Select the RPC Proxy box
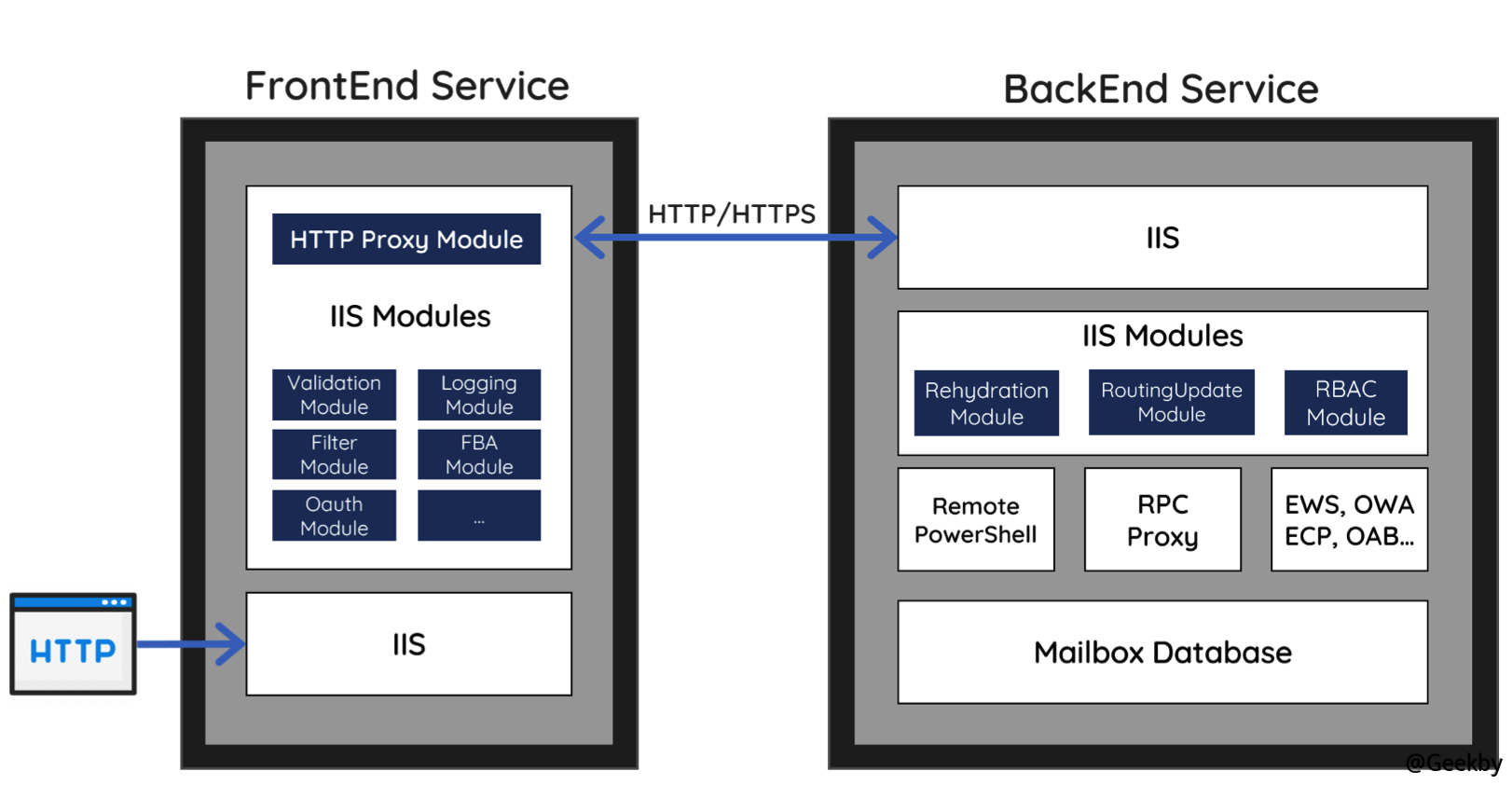The height and width of the screenshot is (785, 1512). point(1161,519)
